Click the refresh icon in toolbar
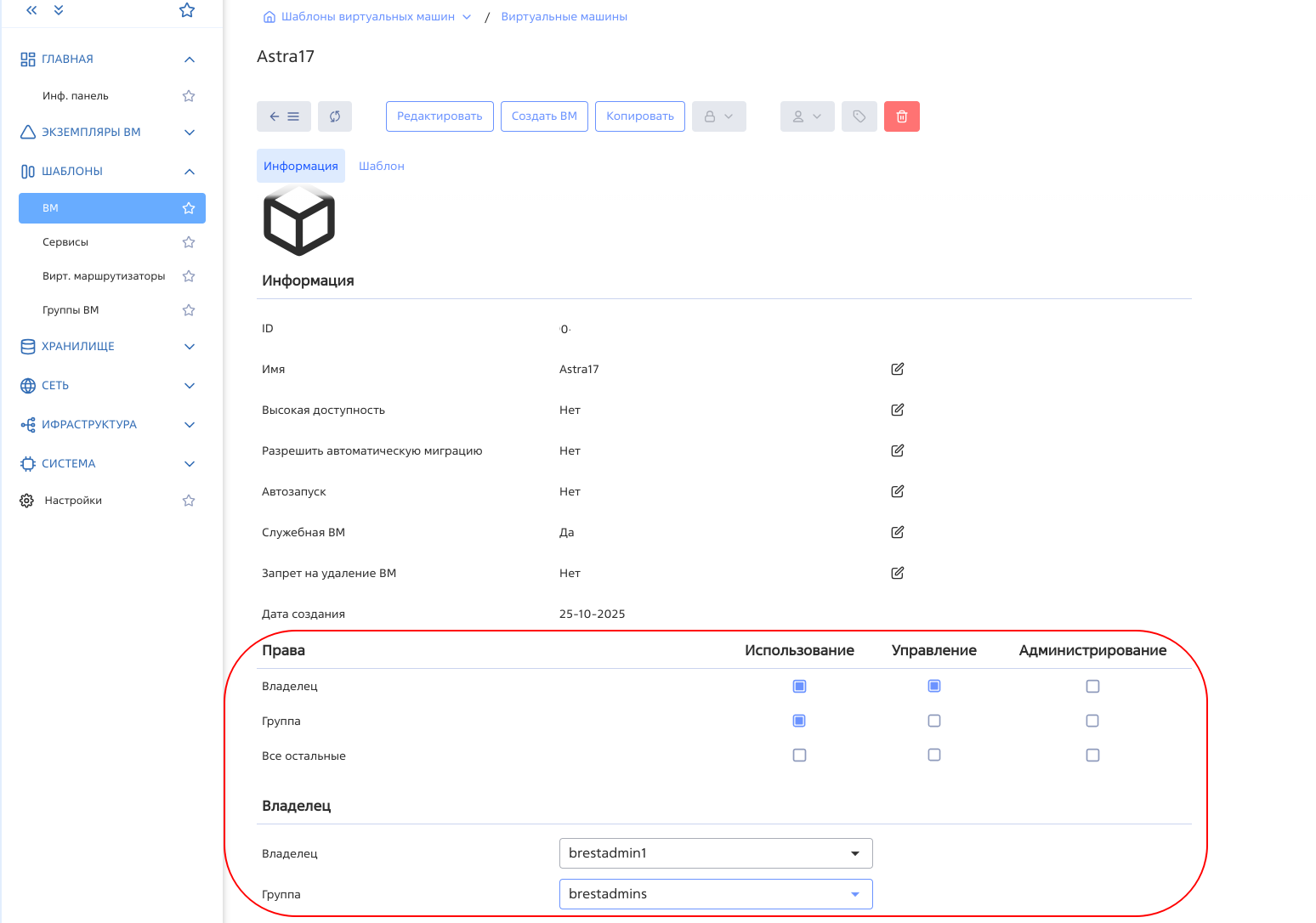 click(x=335, y=116)
